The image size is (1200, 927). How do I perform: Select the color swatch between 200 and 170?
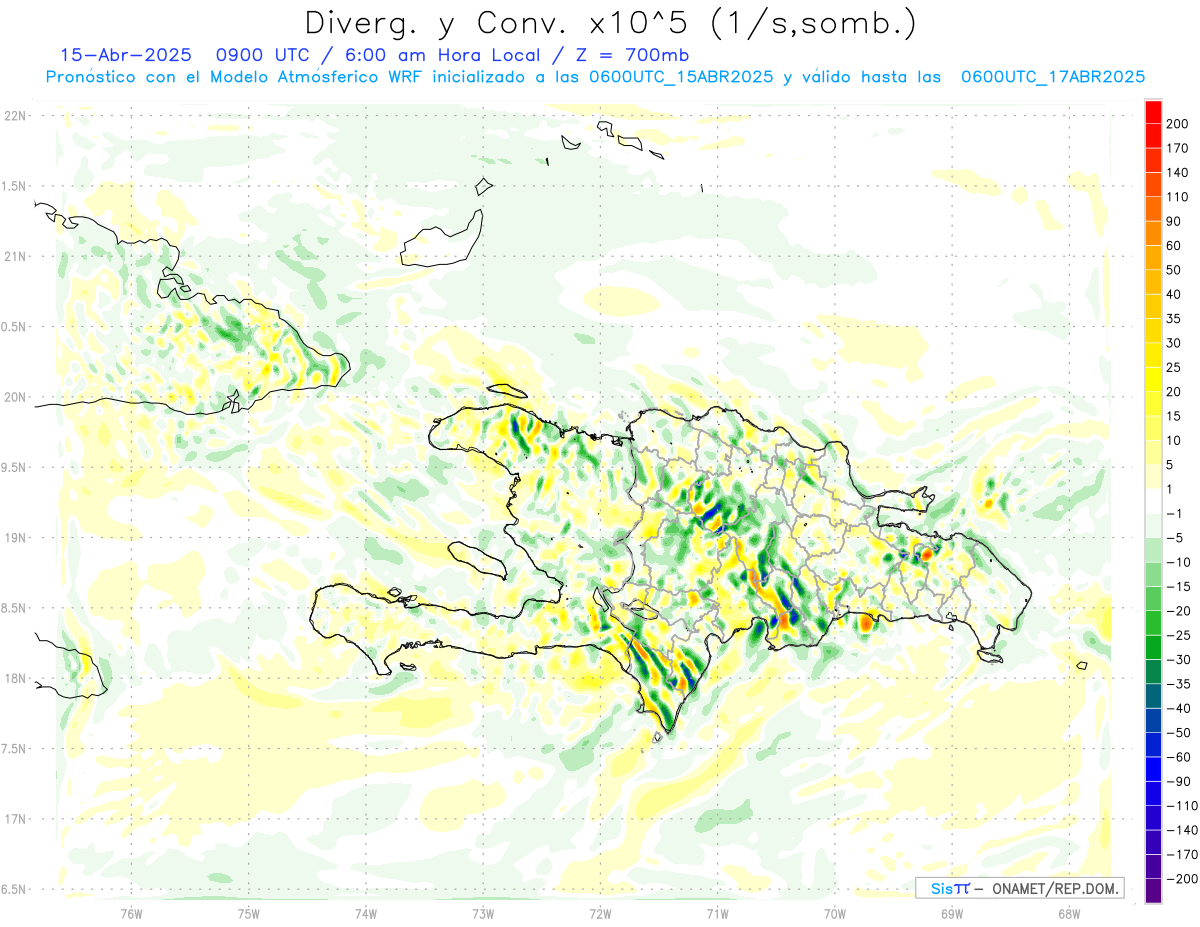(x=1153, y=136)
